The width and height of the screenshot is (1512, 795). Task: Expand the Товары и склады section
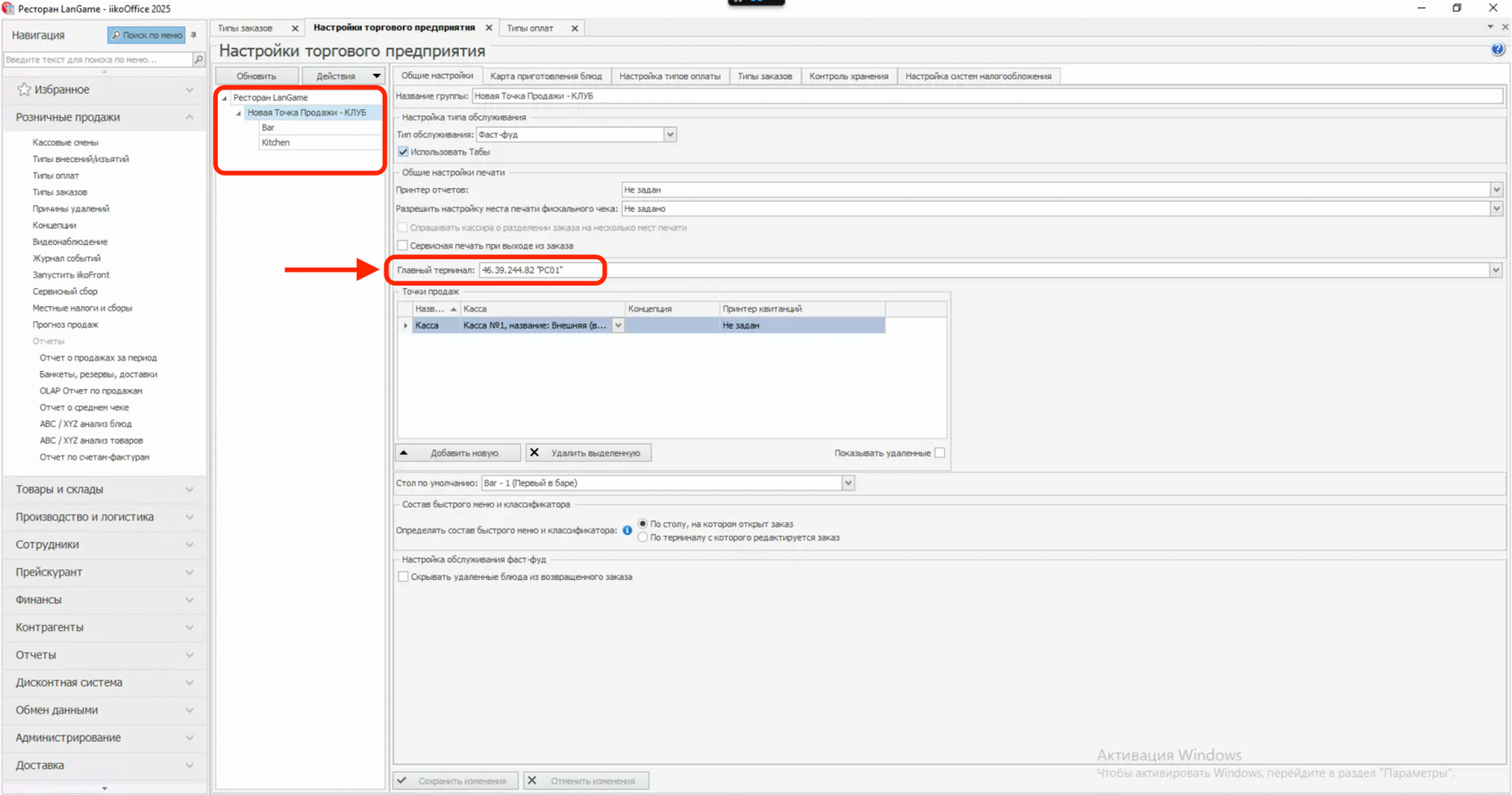(x=103, y=490)
